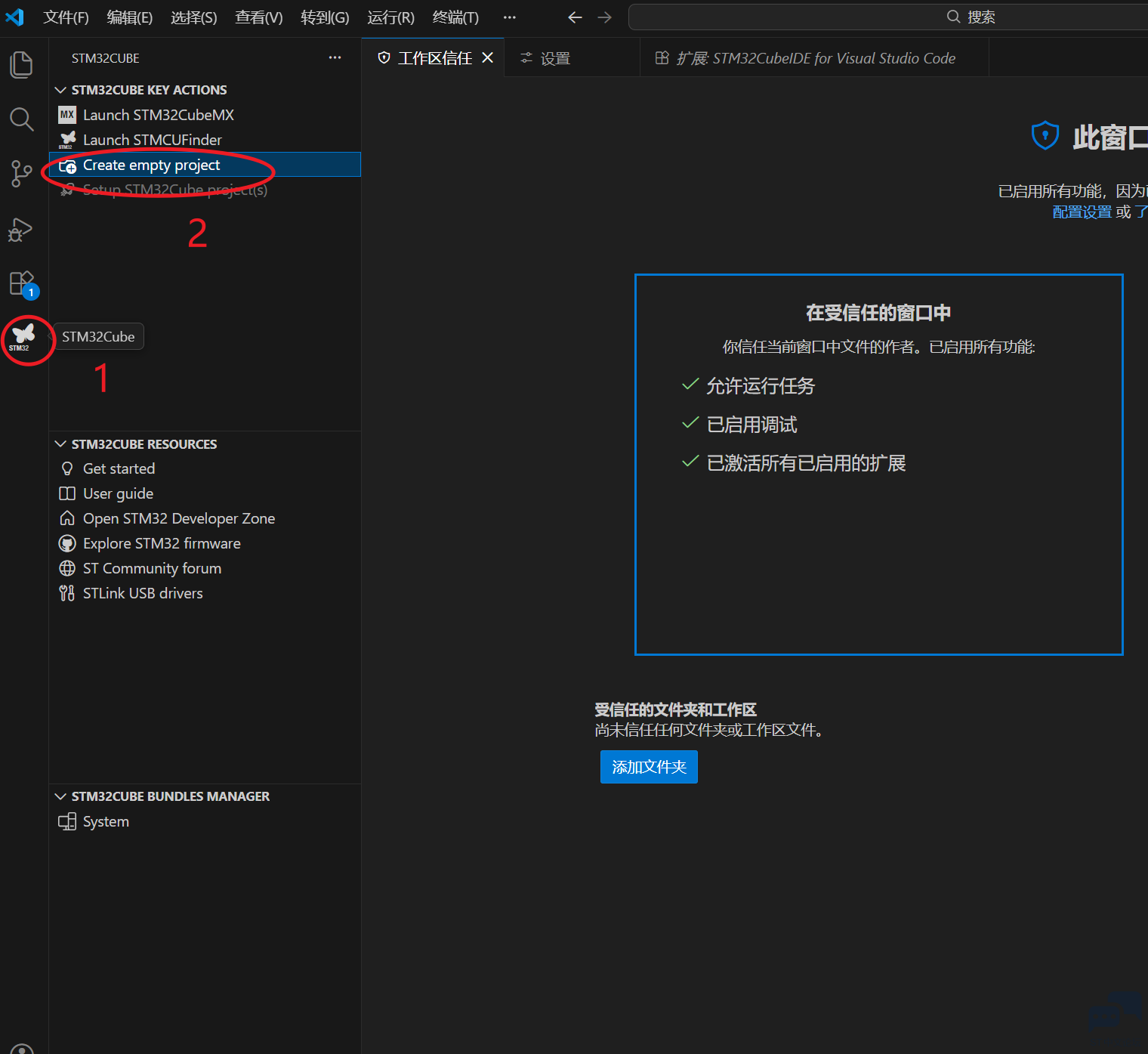Collapse the STM32CUBE KEY ACTIONS section
Screen dimensions: 1148x1054
click(60, 90)
